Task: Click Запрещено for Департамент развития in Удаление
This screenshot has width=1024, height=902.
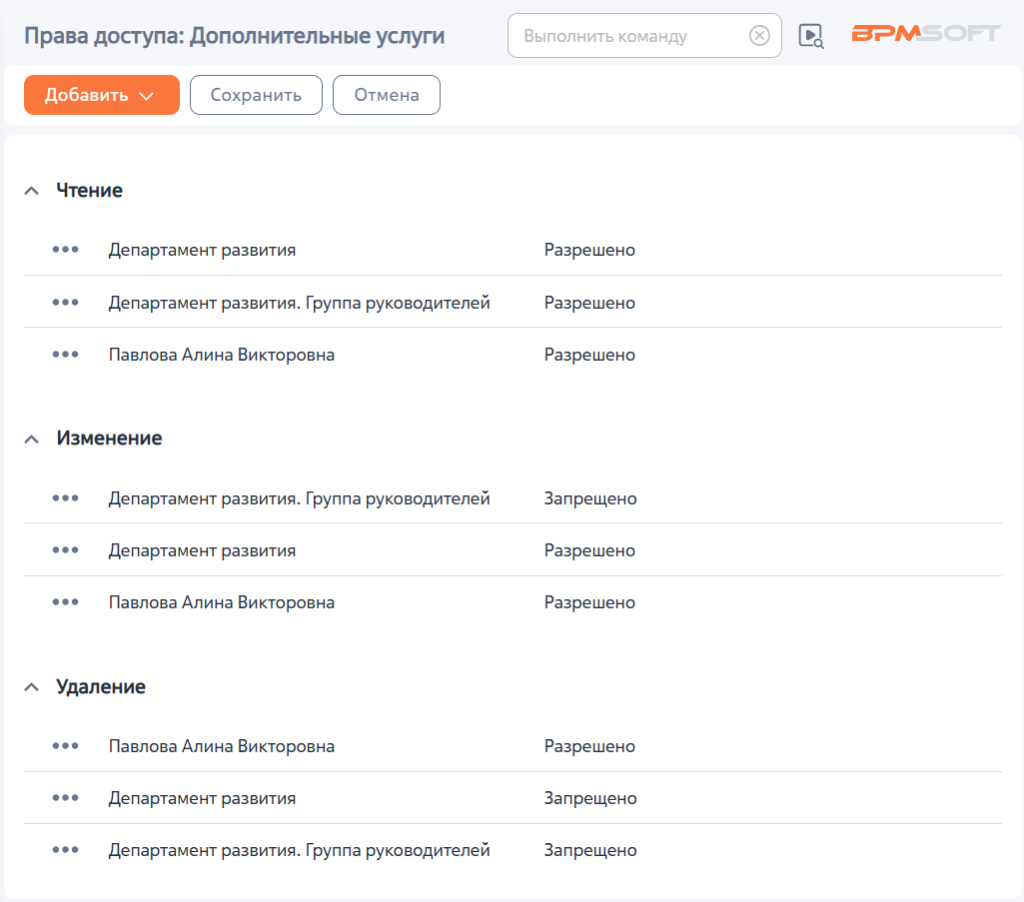Action: tap(590, 798)
